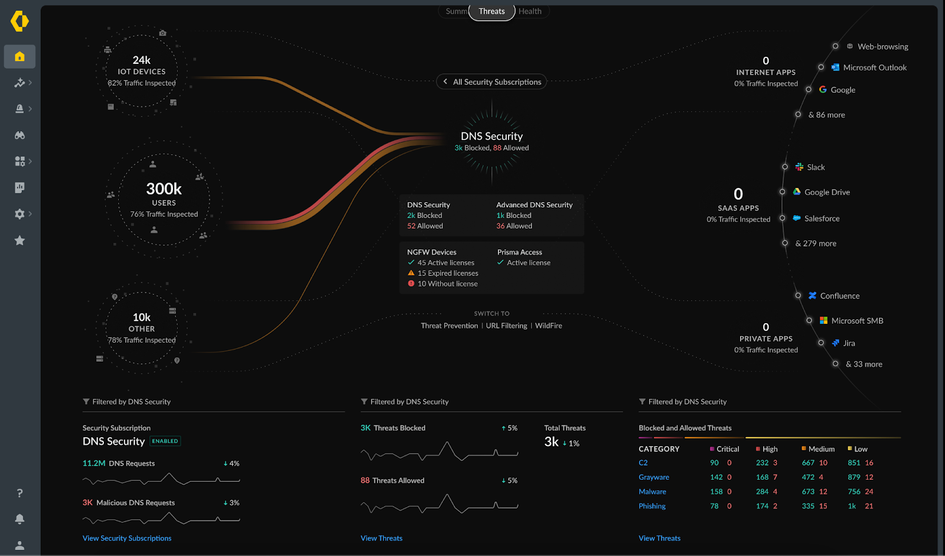Click filter icon above Threats Blocked panel

click(x=364, y=401)
